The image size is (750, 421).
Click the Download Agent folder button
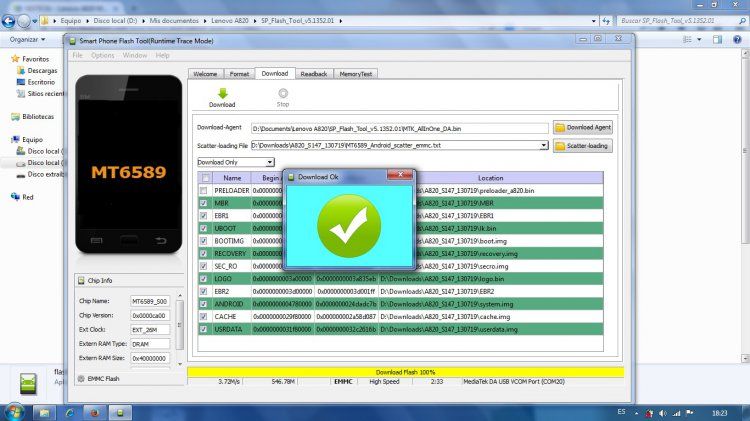[x=583, y=127]
